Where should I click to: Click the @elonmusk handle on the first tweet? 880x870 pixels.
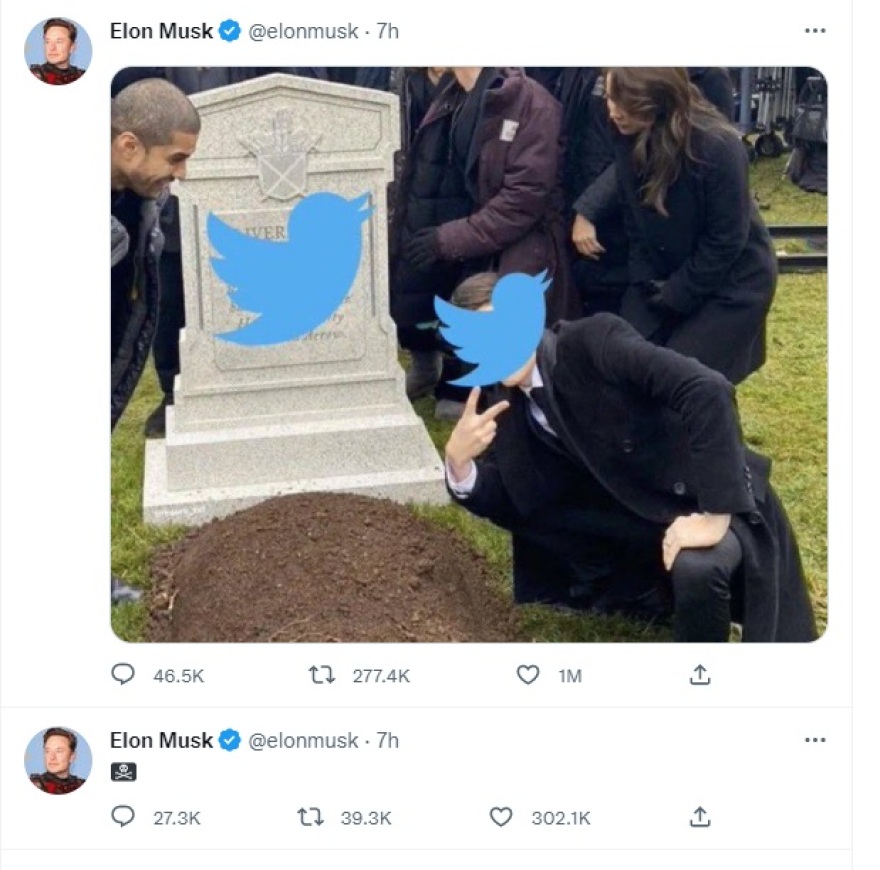point(303,31)
